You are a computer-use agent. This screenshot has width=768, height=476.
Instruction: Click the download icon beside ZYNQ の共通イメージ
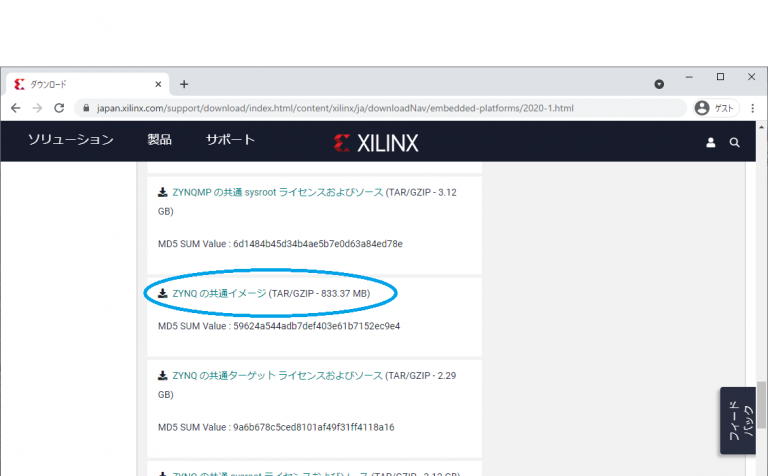[x=163, y=293]
